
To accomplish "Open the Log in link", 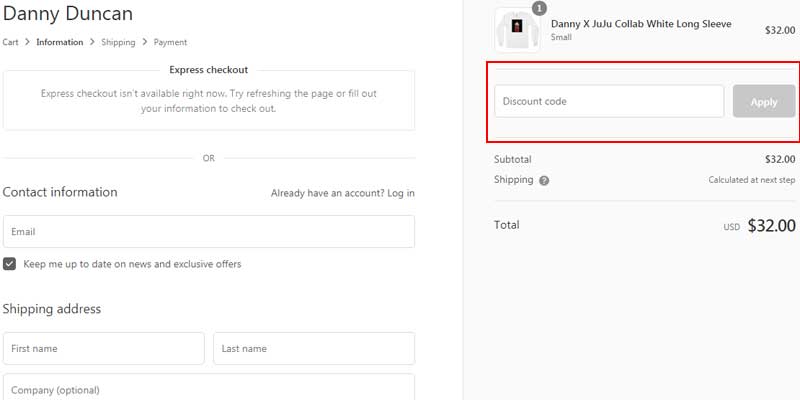I will [x=400, y=193].
